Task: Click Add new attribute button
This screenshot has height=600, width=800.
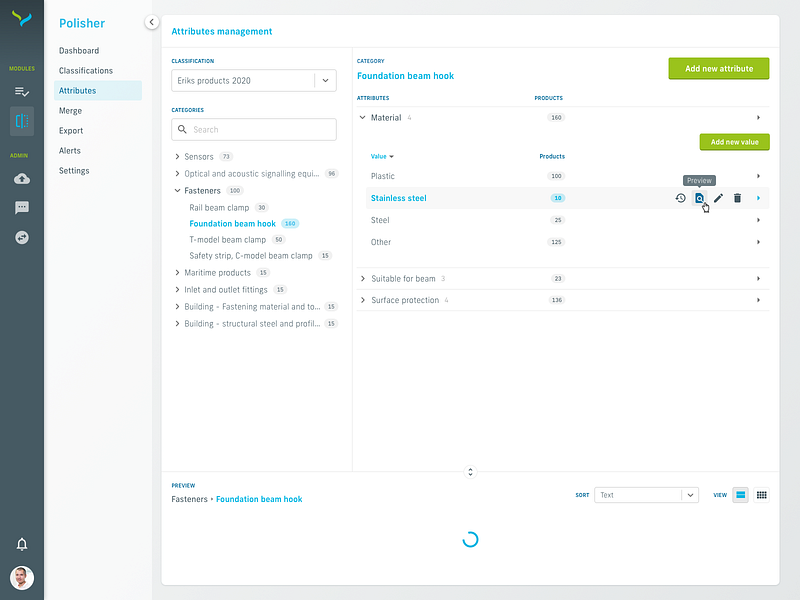Action: (x=718, y=68)
